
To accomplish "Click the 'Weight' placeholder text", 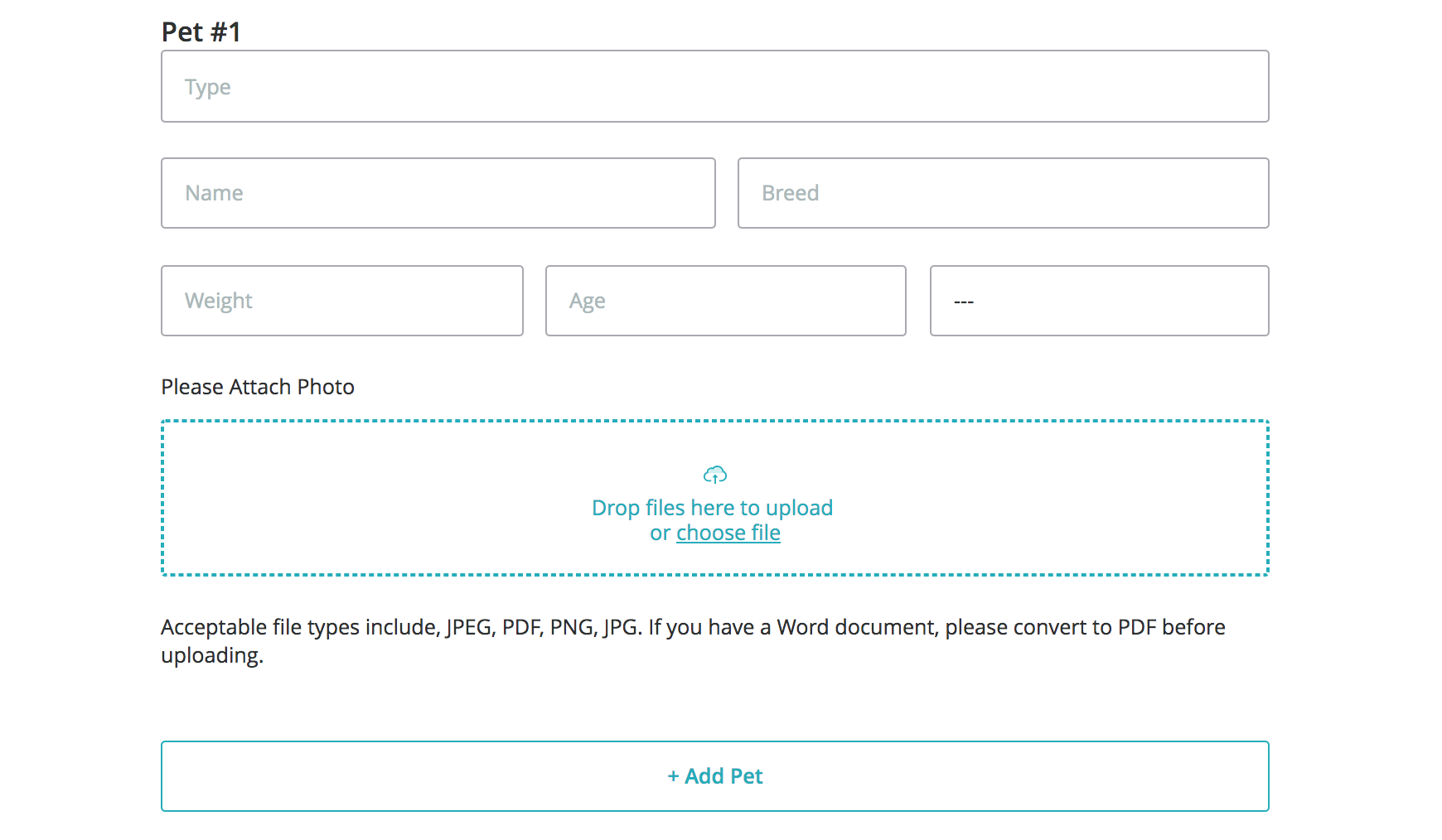I will click(x=219, y=301).
